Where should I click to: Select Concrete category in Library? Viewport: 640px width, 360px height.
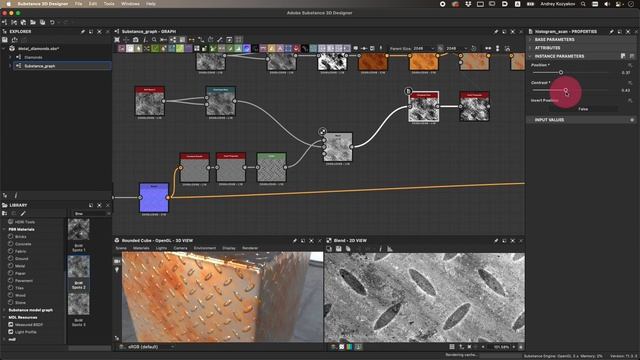click(x=23, y=244)
